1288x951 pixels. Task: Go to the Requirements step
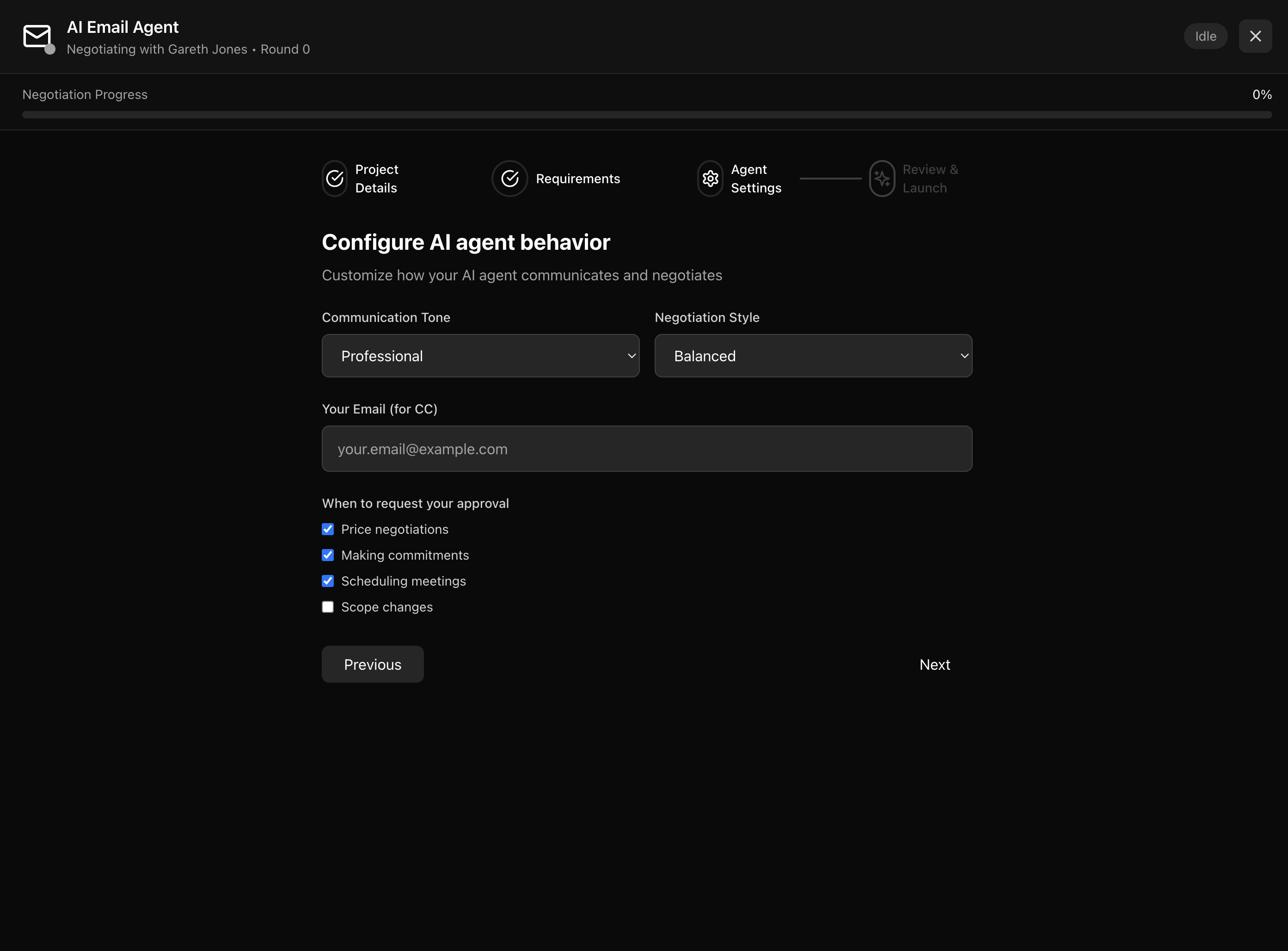577,179
